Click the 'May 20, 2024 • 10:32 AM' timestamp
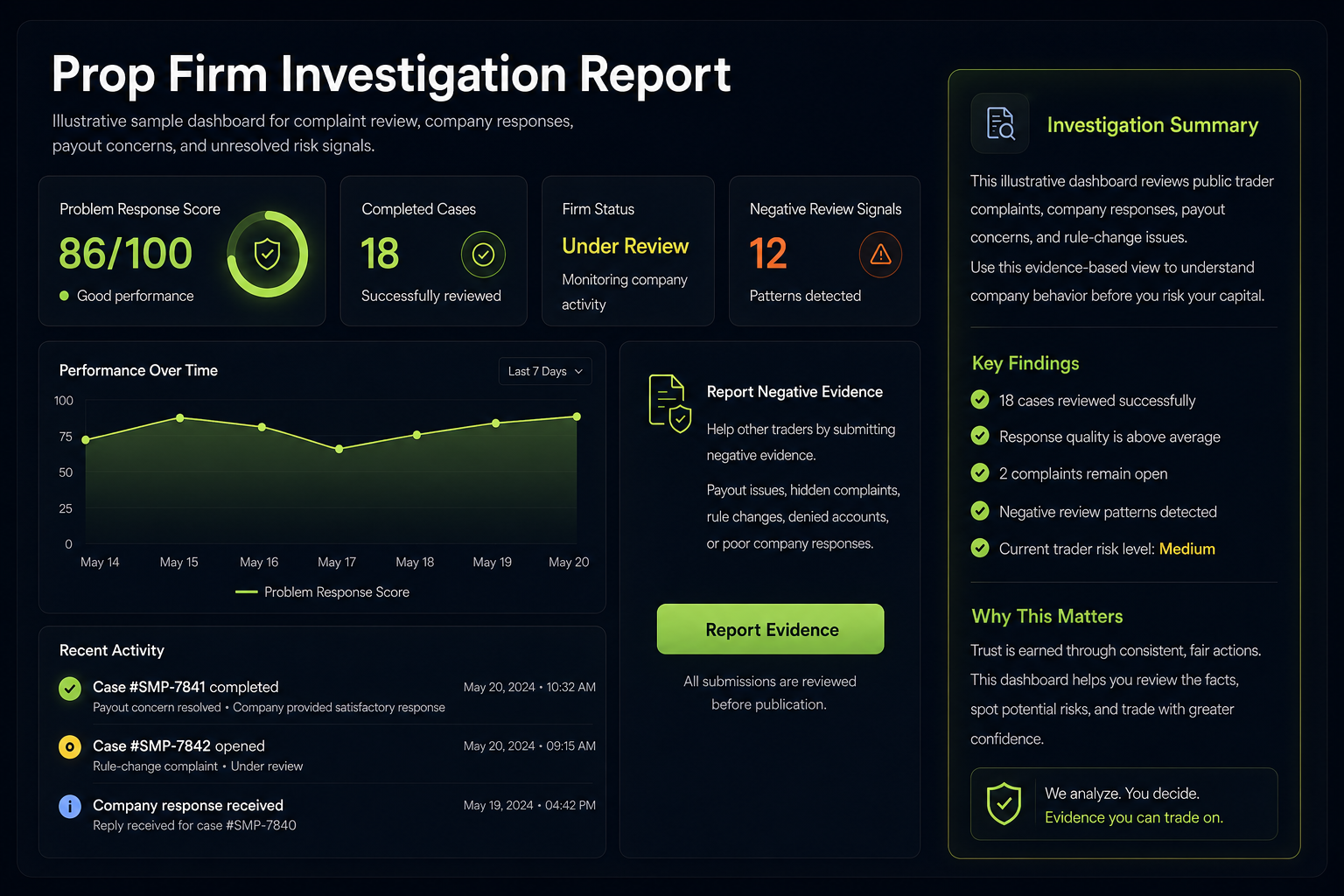This screenshot has width=1344, height=896. pos(529,687)
